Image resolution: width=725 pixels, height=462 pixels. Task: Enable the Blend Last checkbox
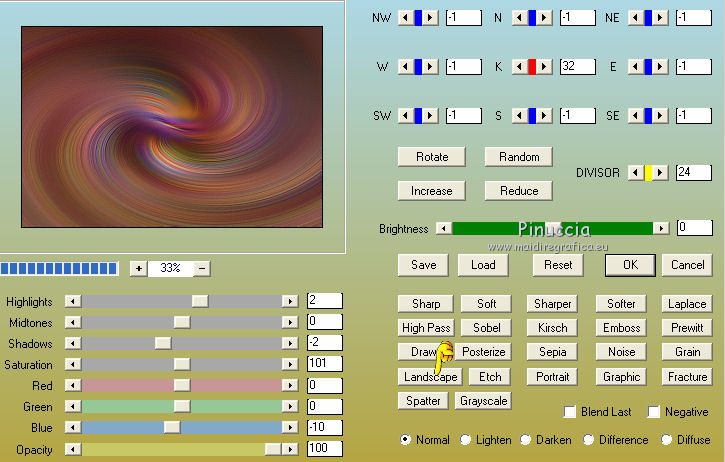(570, 412)
